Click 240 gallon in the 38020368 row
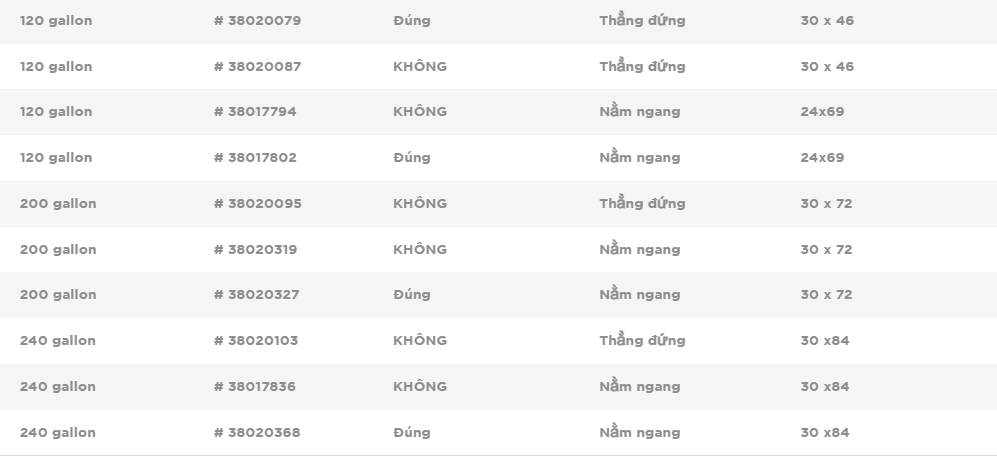997x456 pixels. click(x=58, y=432)
